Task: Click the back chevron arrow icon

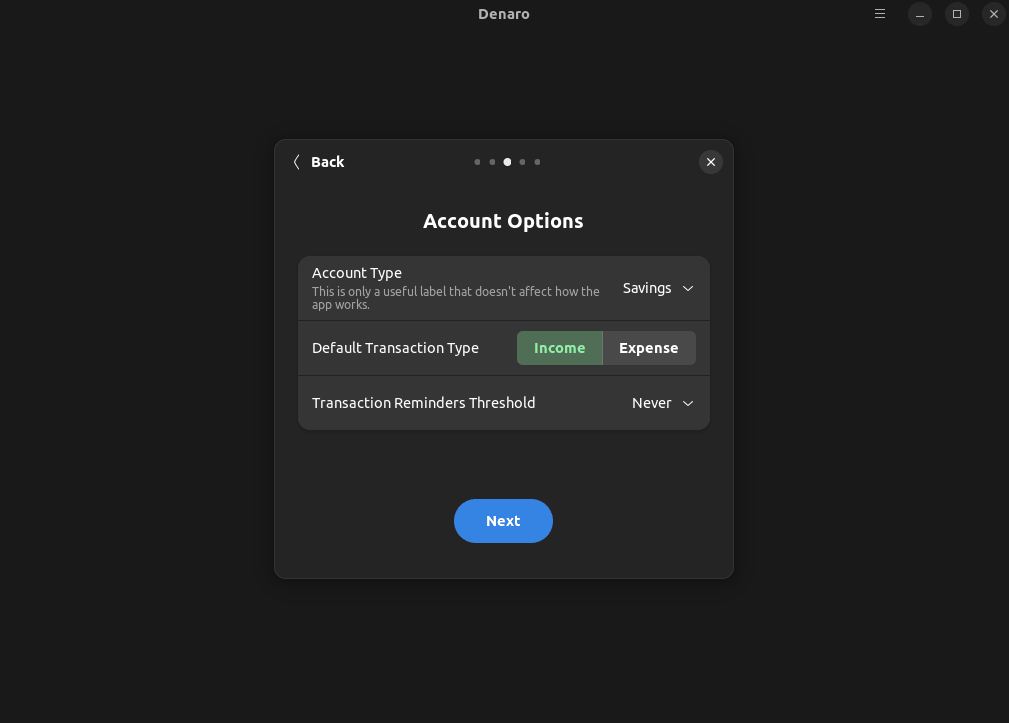Action: [297, 162]
